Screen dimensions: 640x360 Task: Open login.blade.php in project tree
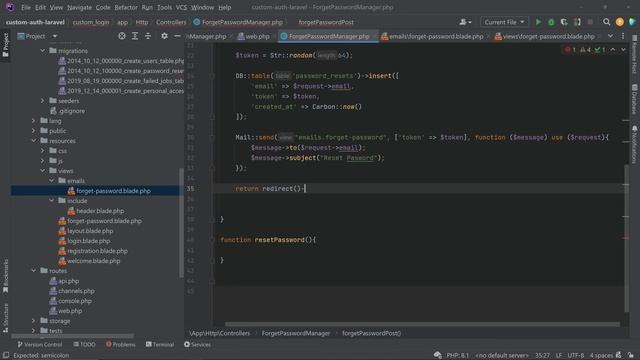point(84,241)
